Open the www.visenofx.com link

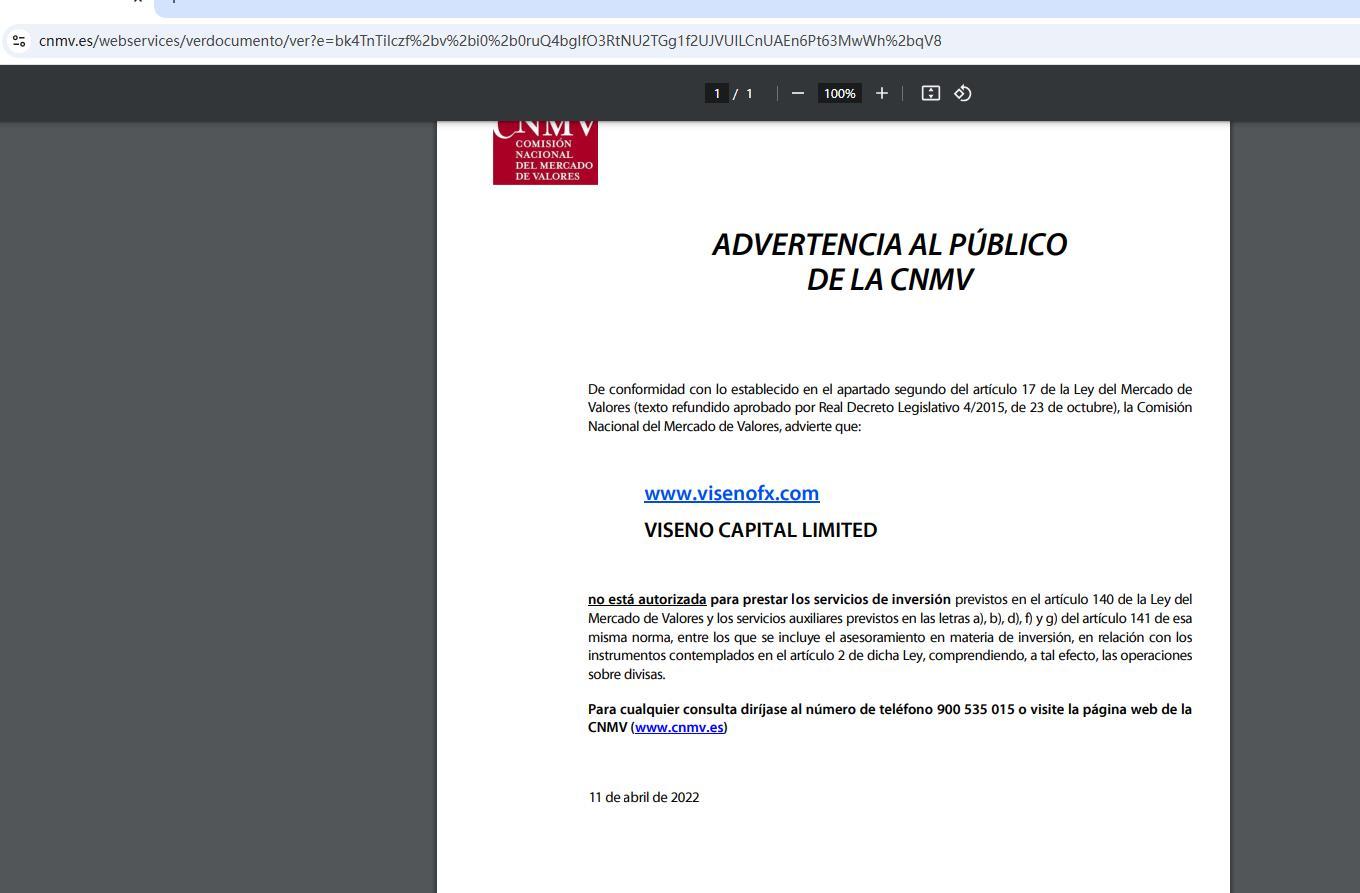pyautogui.click(x=731, y=493)
